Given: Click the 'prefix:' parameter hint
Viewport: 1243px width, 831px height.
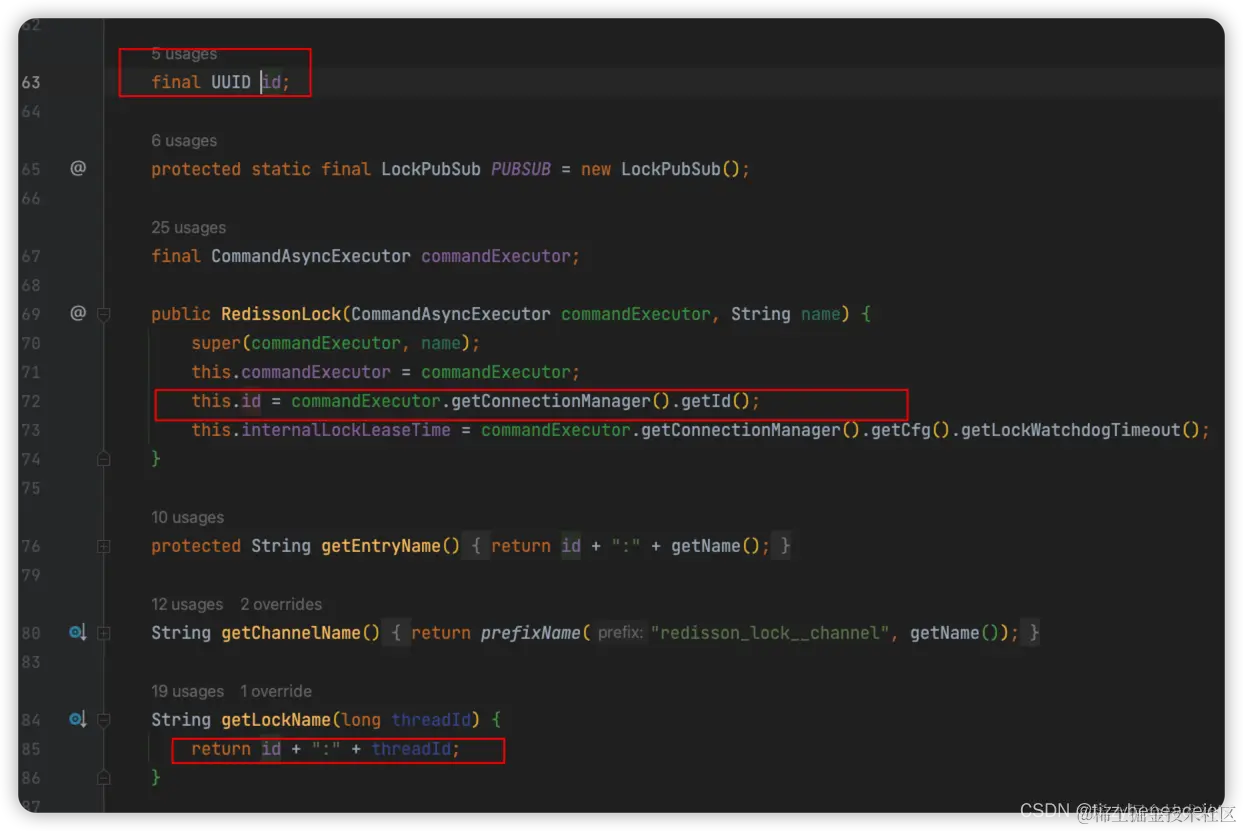Looking at the screenshot, I should coord(620,633).
